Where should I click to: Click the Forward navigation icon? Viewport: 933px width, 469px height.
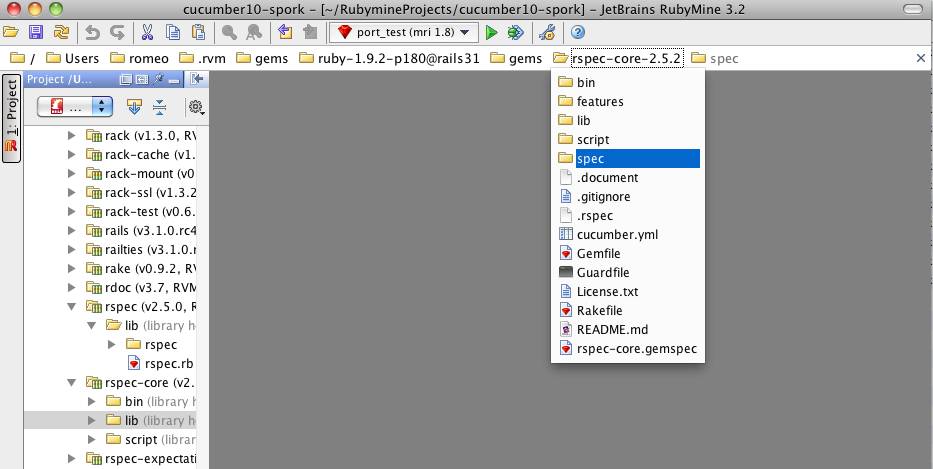pyautogui.click(x=309, y=32)
